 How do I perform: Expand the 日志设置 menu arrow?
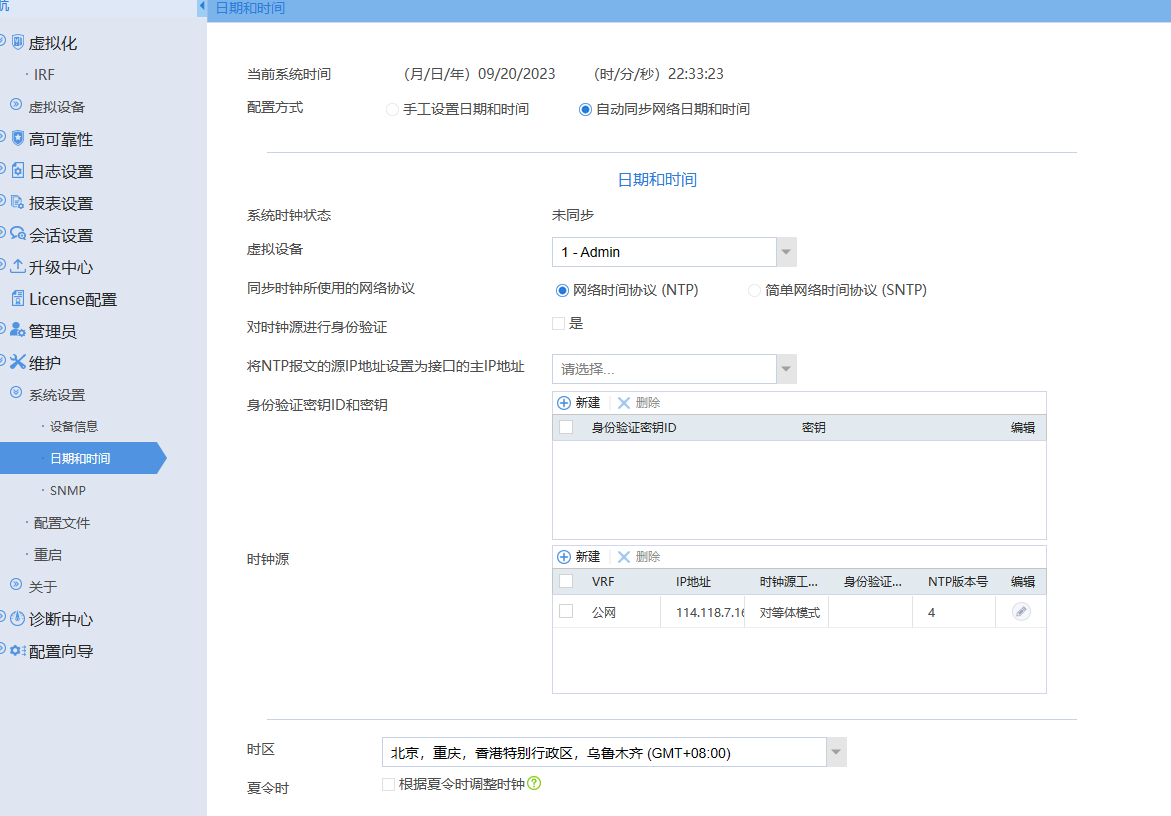[x=2, y=169]
